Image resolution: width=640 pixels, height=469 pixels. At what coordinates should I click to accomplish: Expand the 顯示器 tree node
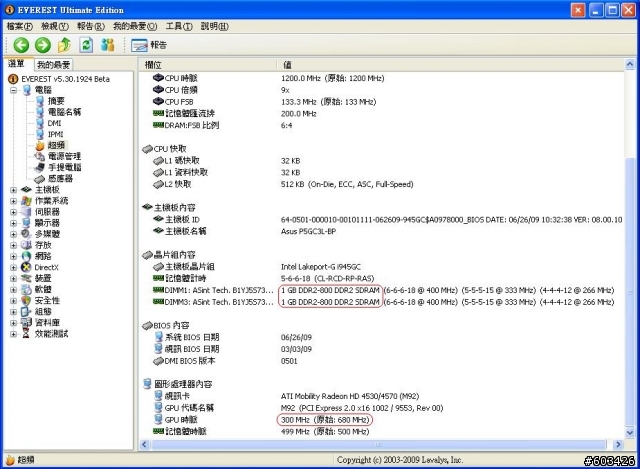(x=13, y=223)
